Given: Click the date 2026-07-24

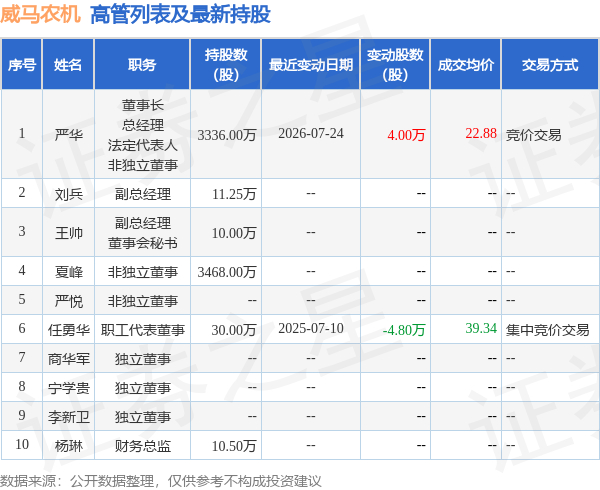Looking at the screenshot, I should click(311, 133).
